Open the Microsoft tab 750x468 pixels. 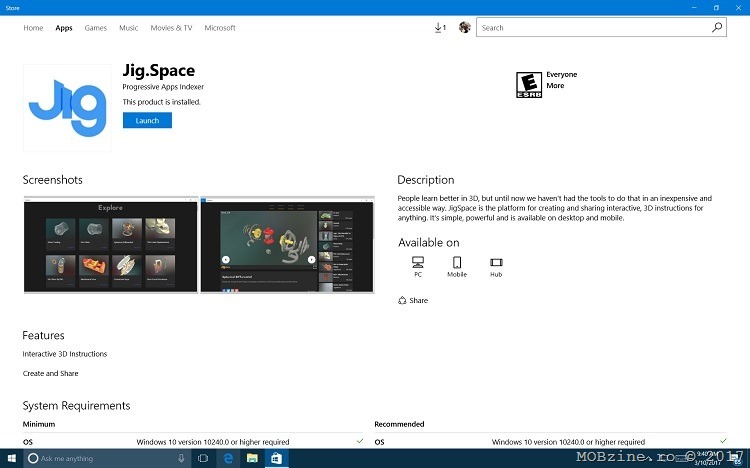tap(220, 28)
